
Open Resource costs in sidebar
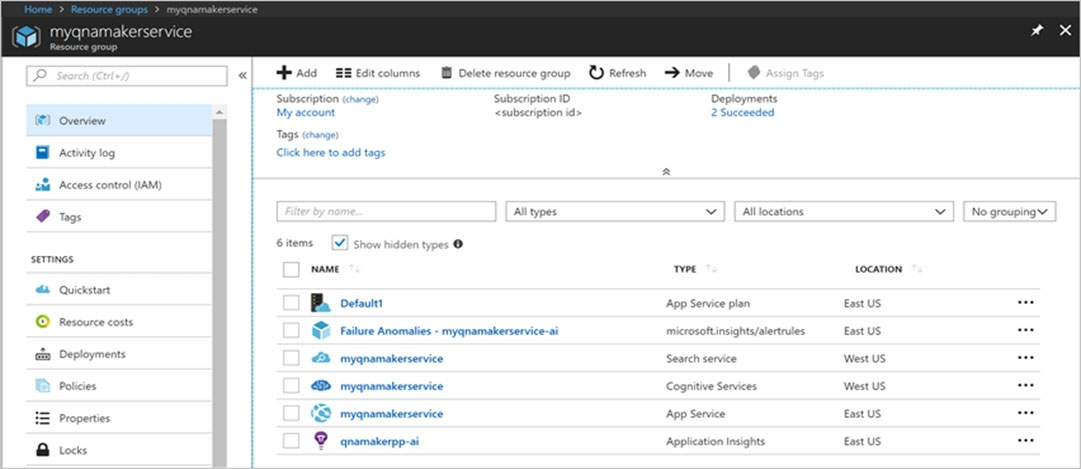pyautogui.click(x=119, y=322)
